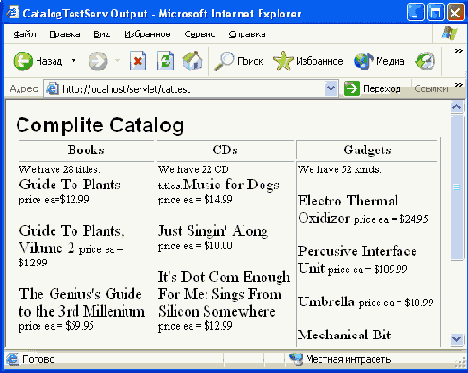Image resolution: width=468 pixels, height=373 pixels.
Task: Click the 'Just Singin' Along' title
Action: pyautogui.click(x=213, y=231)
